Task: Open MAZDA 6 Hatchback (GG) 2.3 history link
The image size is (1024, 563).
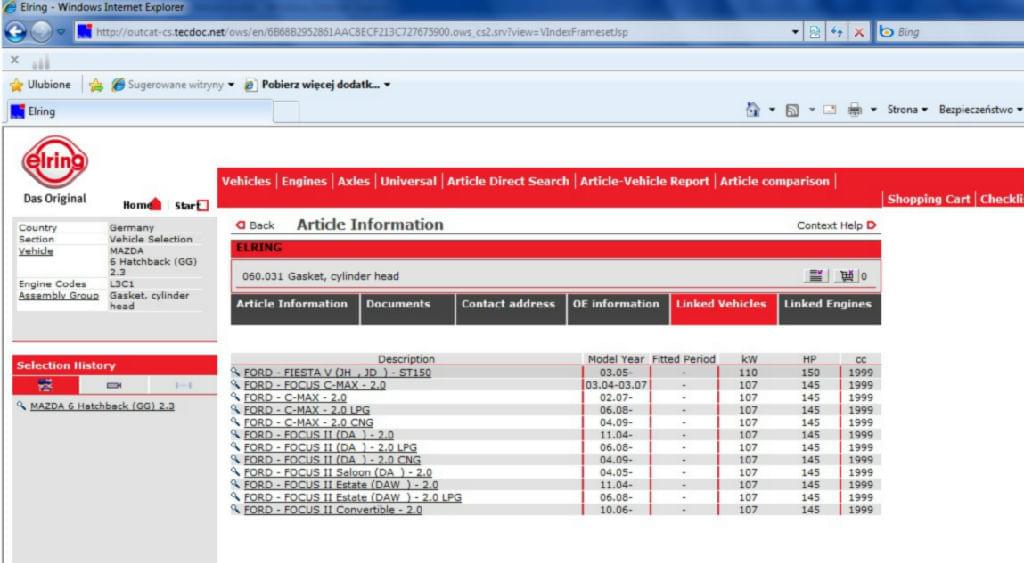Action: click(102, 406)
